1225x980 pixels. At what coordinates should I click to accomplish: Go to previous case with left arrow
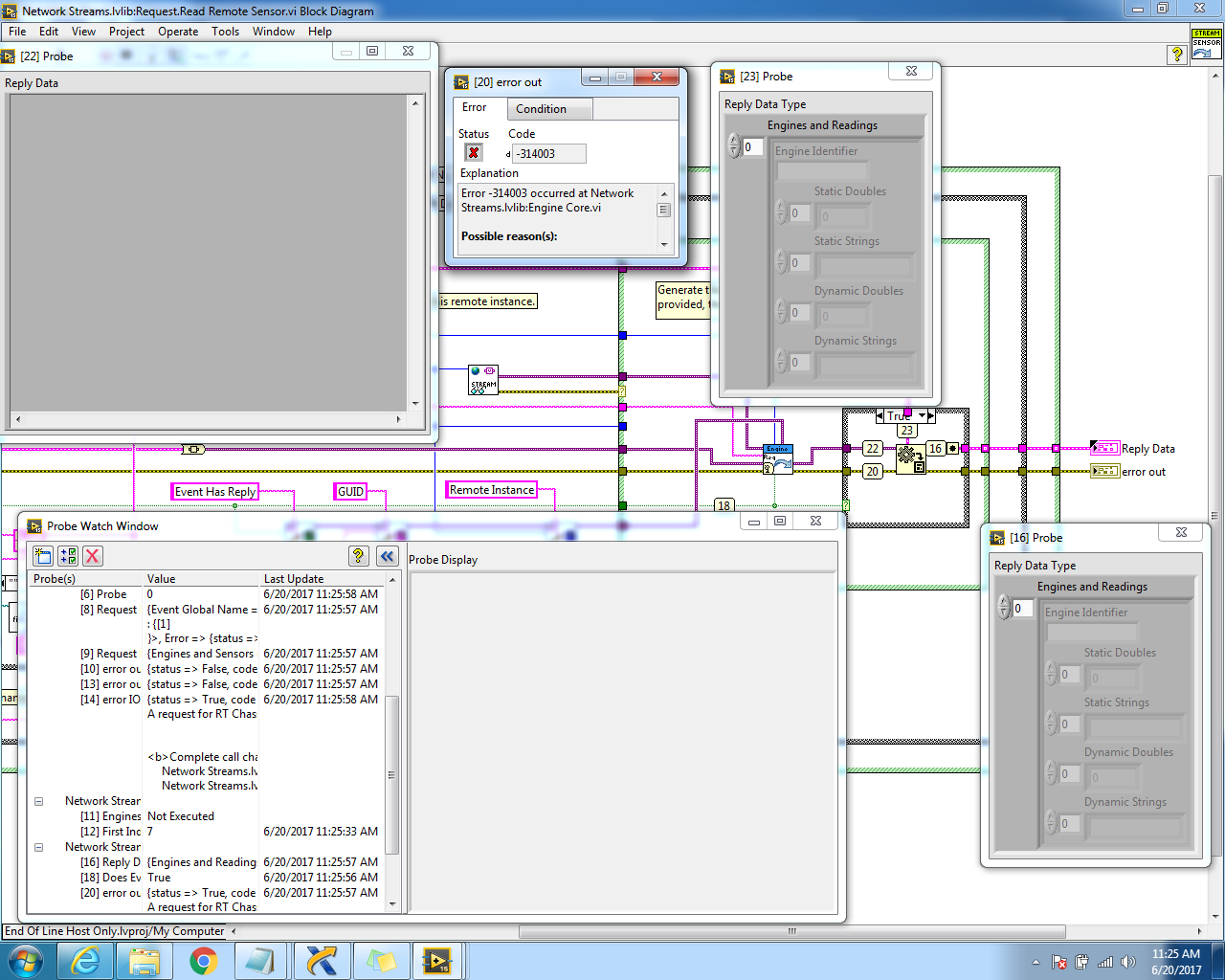(x=880, y=415)
